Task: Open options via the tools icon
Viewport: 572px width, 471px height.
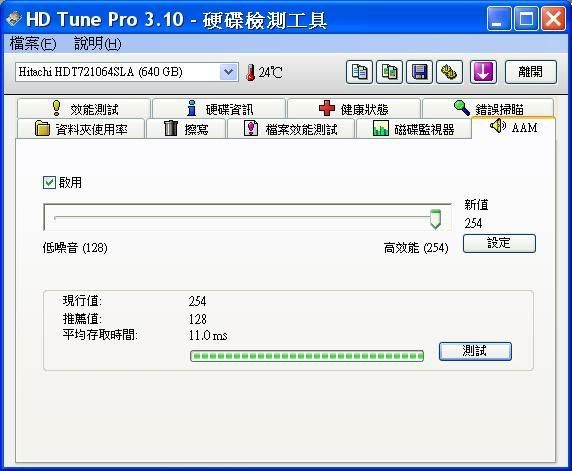Action: (x=449, y=72)
